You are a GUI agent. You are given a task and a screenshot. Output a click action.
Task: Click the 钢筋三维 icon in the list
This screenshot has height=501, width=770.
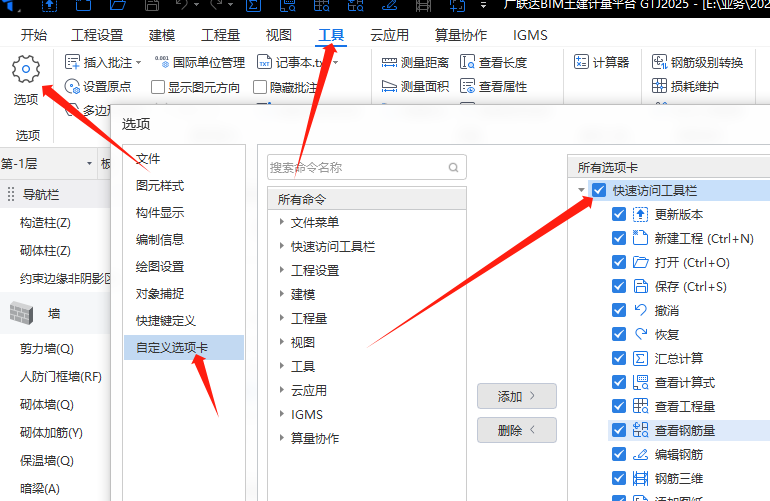[640, 478]
